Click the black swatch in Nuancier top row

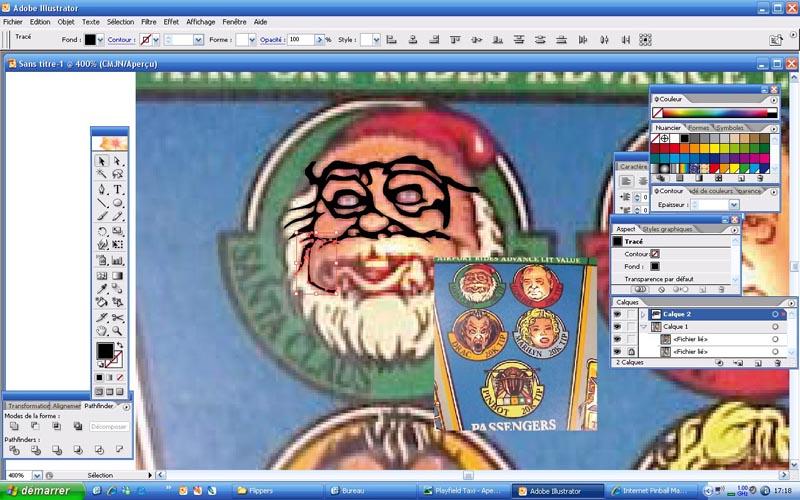(685, 138)
